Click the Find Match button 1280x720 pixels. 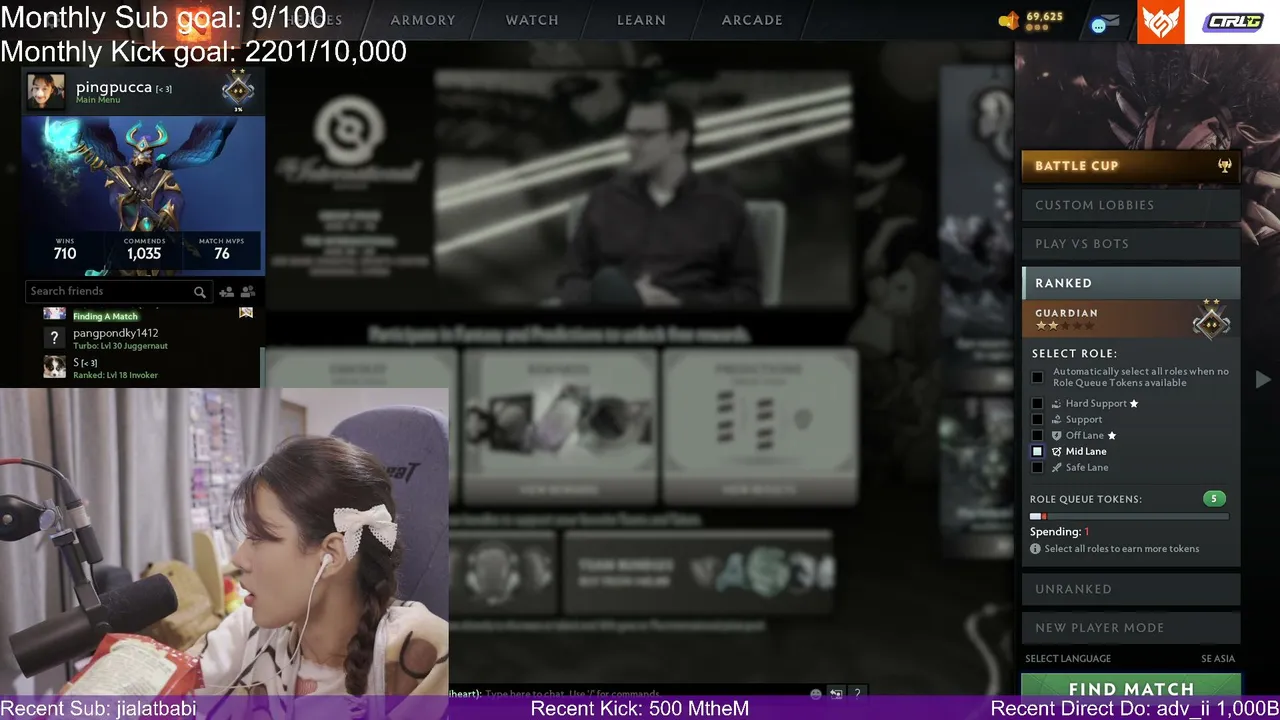coord(1131,688)
